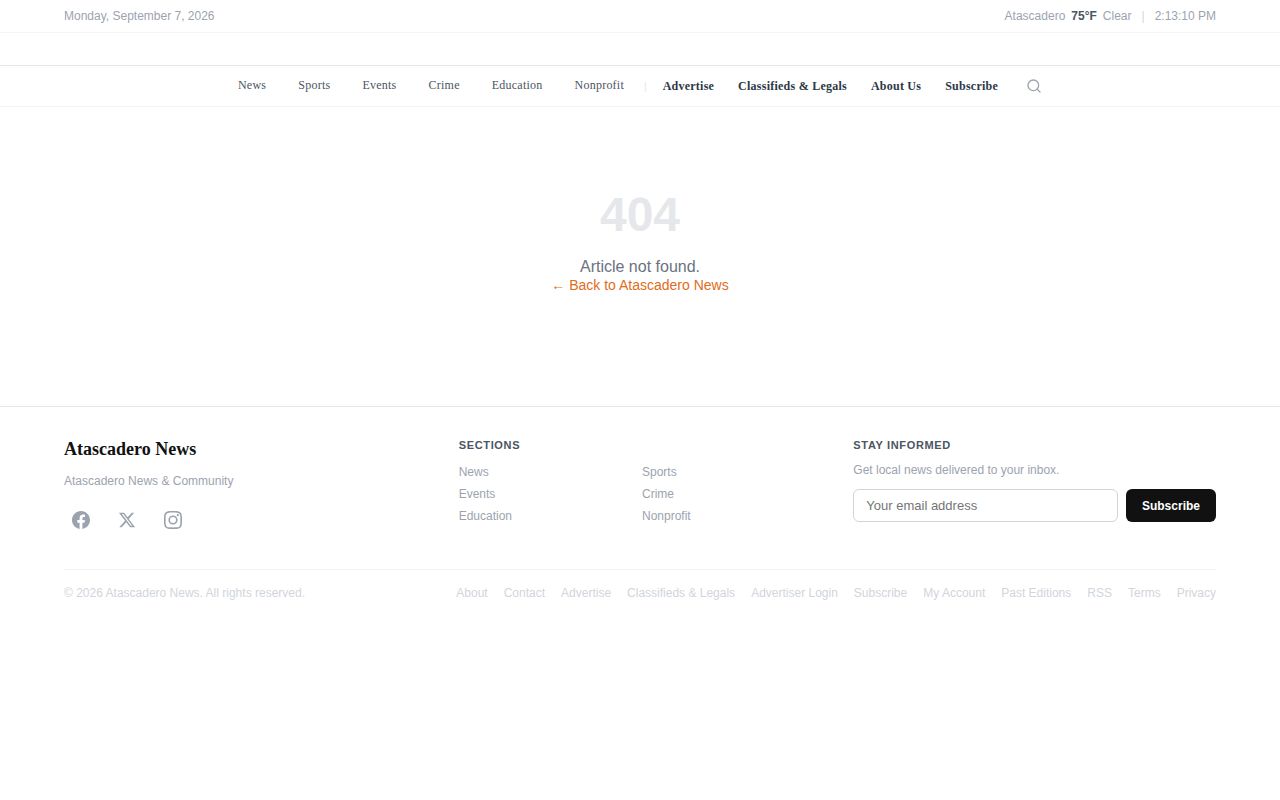Image resolution: width=1280 pixels, height=800 pixels.
Task: Open the search magnifier icon
Action: pos(1034,86)
